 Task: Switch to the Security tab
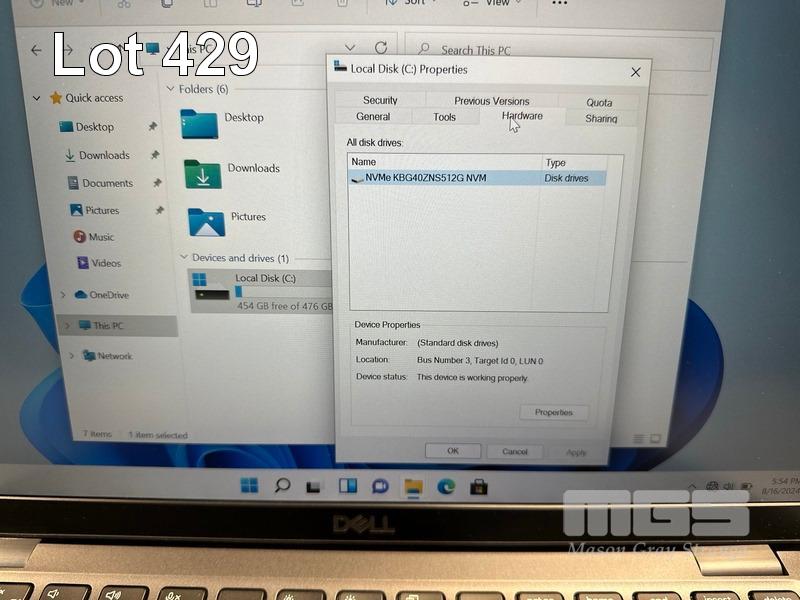coord(380,100)
